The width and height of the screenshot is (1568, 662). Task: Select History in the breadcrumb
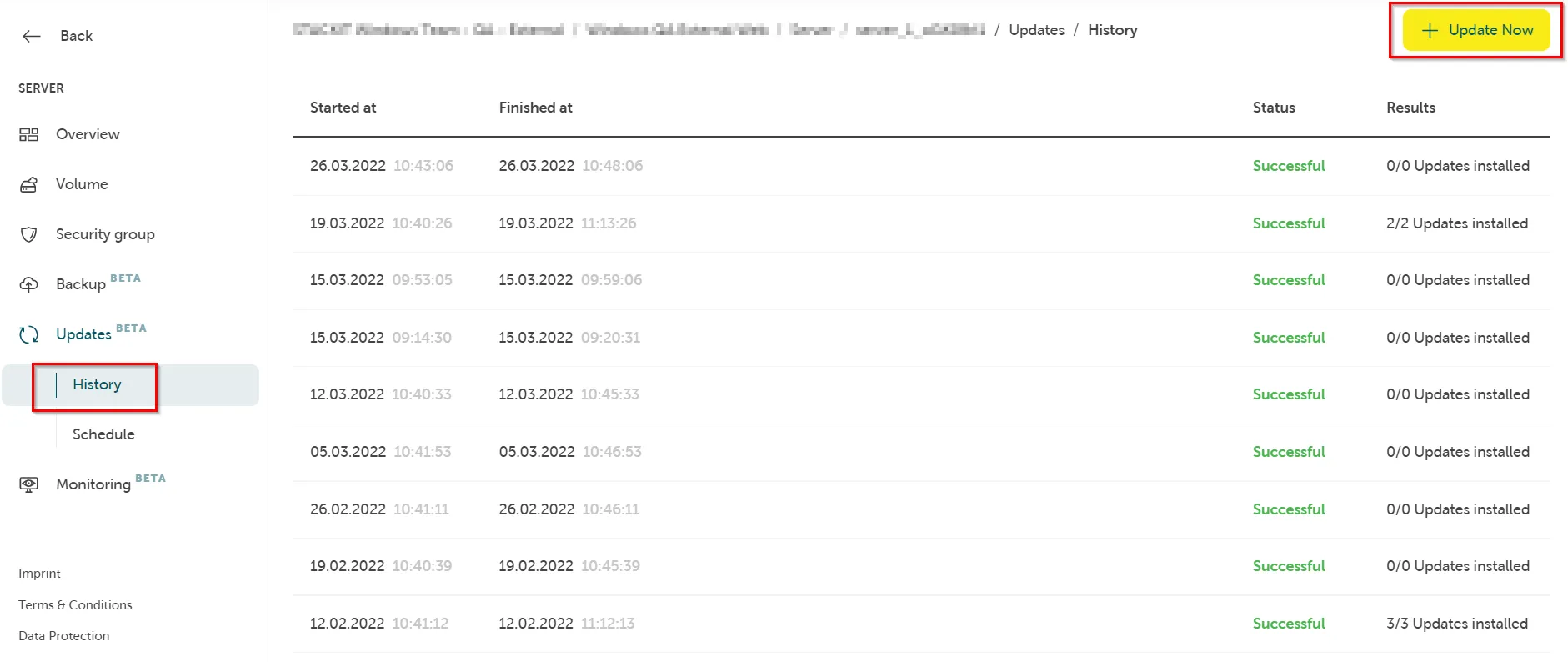1112,30
